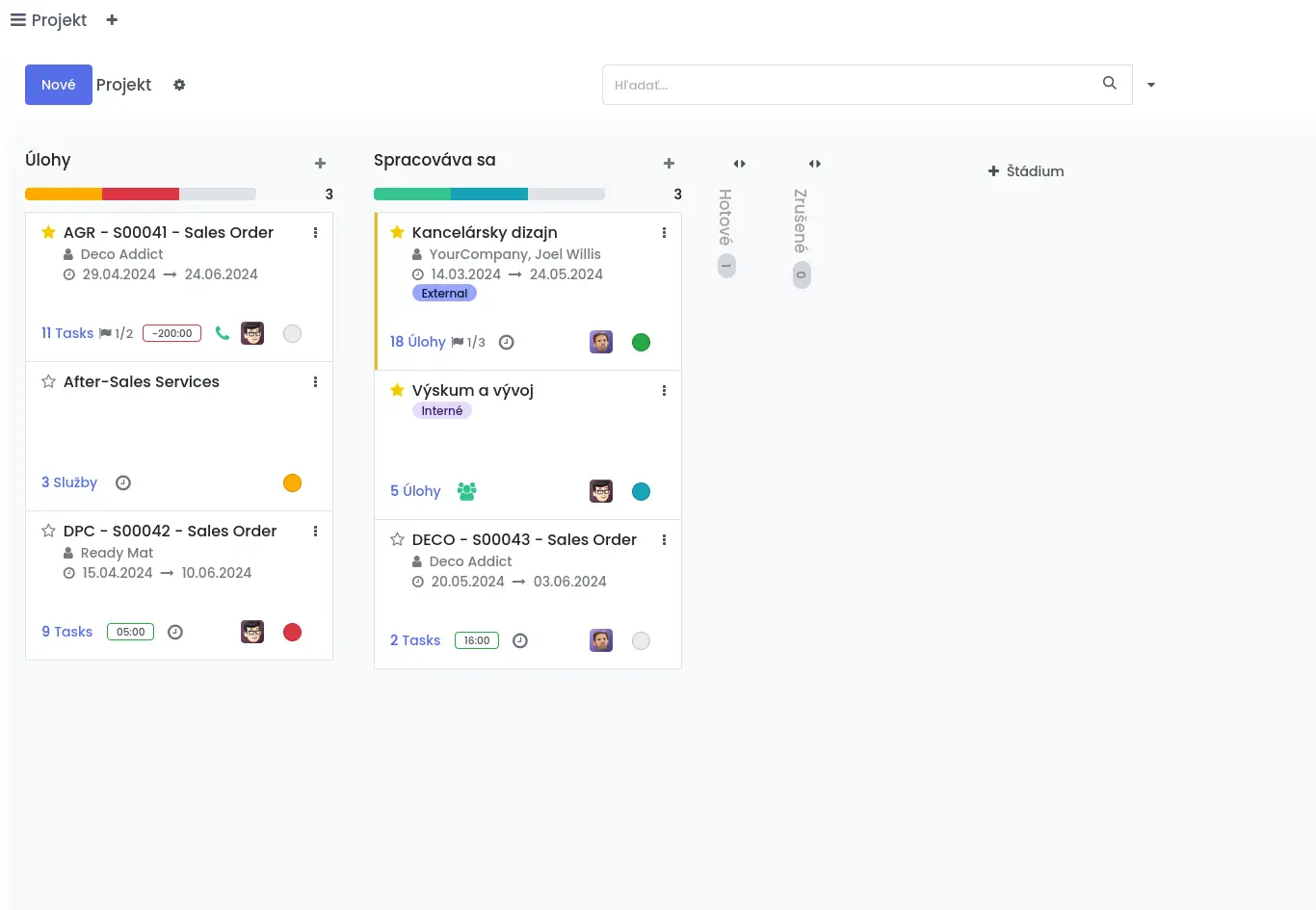1316x910 pixels.
Task: Open the kebab menu on the DPC - S00042 card
Action: [315, 531]
